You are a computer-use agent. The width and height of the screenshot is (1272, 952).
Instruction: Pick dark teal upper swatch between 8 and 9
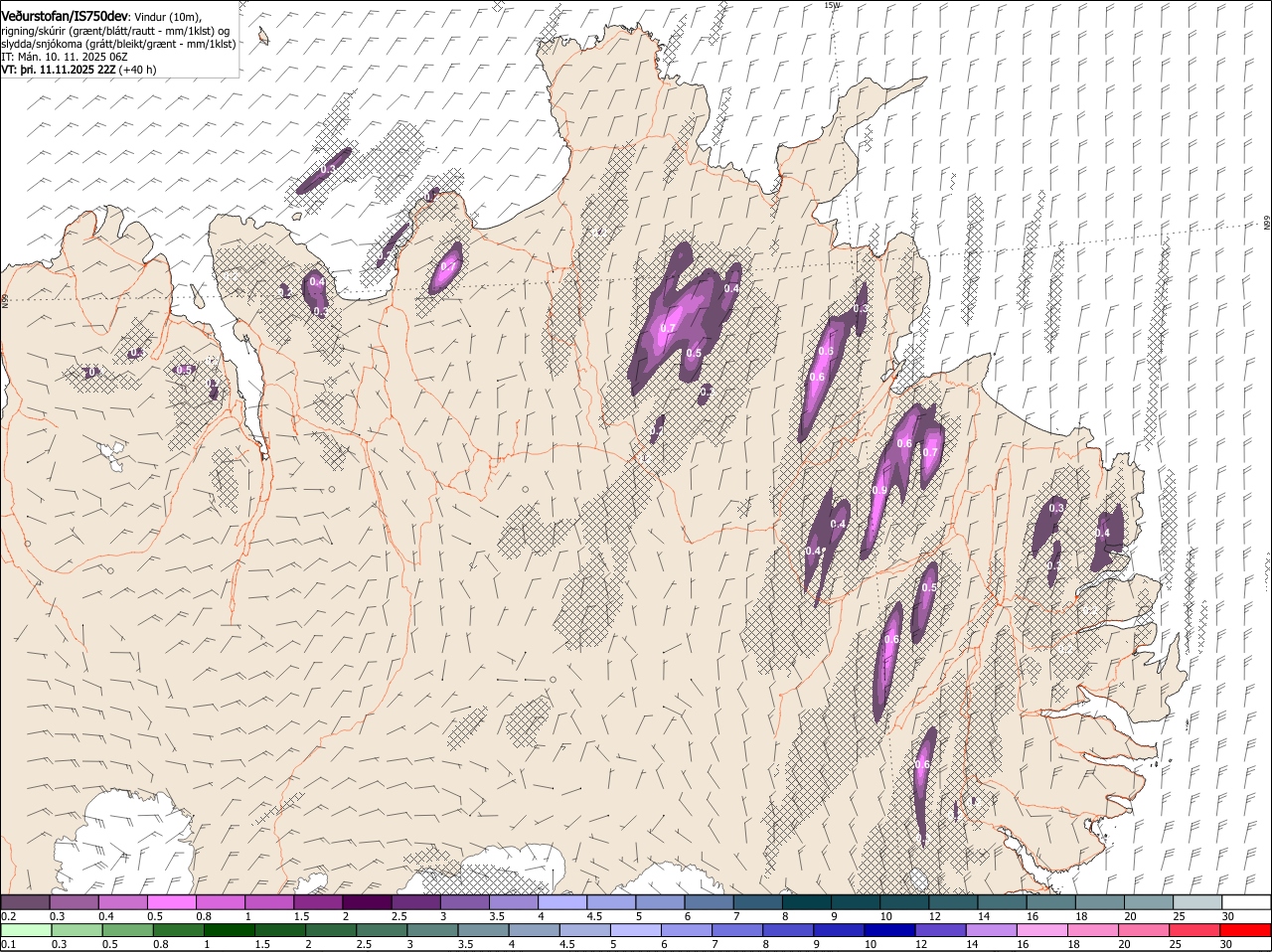806,902
